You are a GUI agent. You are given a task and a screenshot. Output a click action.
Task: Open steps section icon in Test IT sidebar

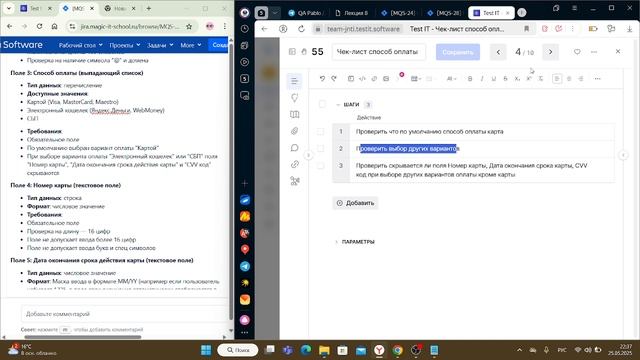(294, 81)
